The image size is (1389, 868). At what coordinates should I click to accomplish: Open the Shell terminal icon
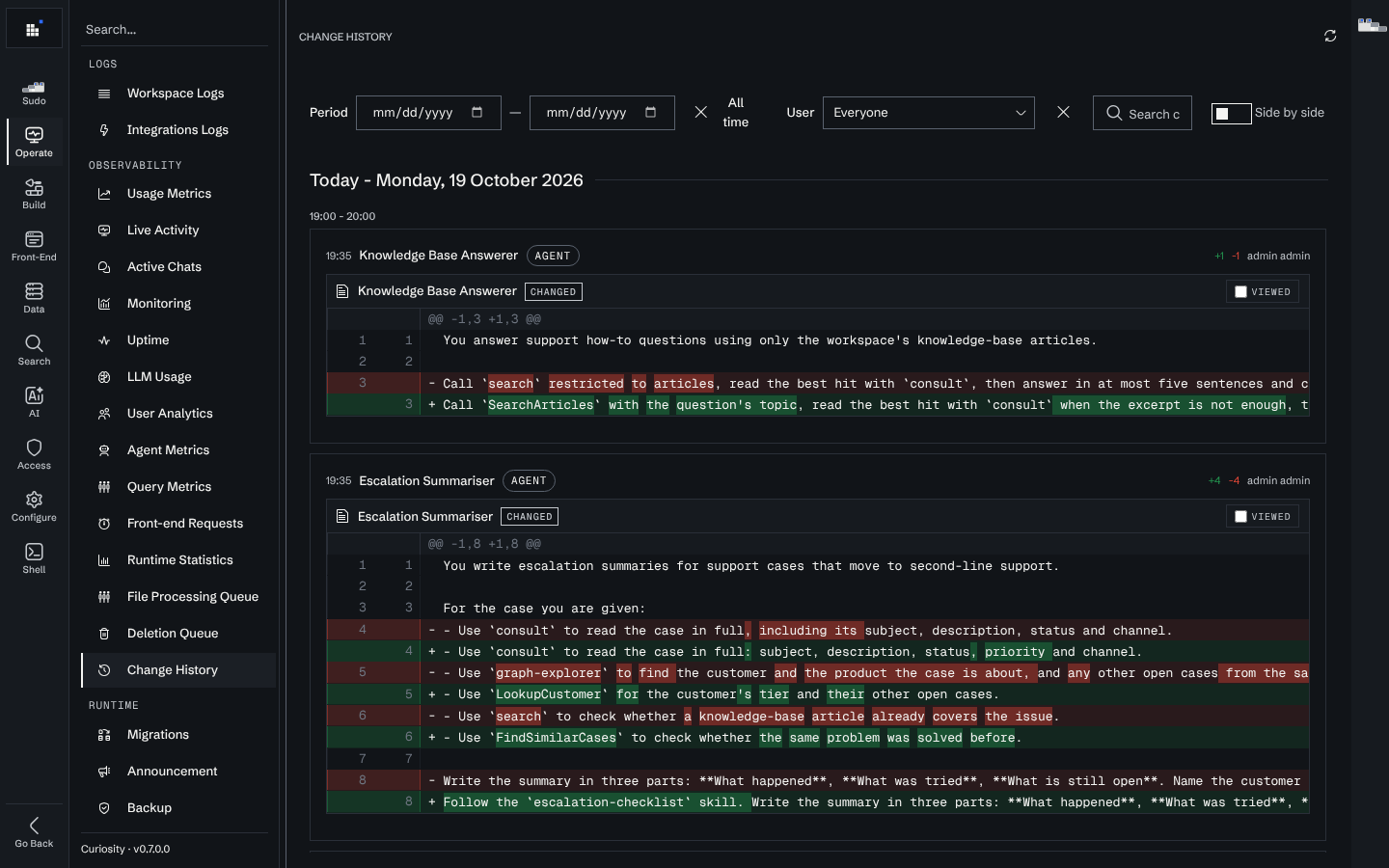(34, 552)
